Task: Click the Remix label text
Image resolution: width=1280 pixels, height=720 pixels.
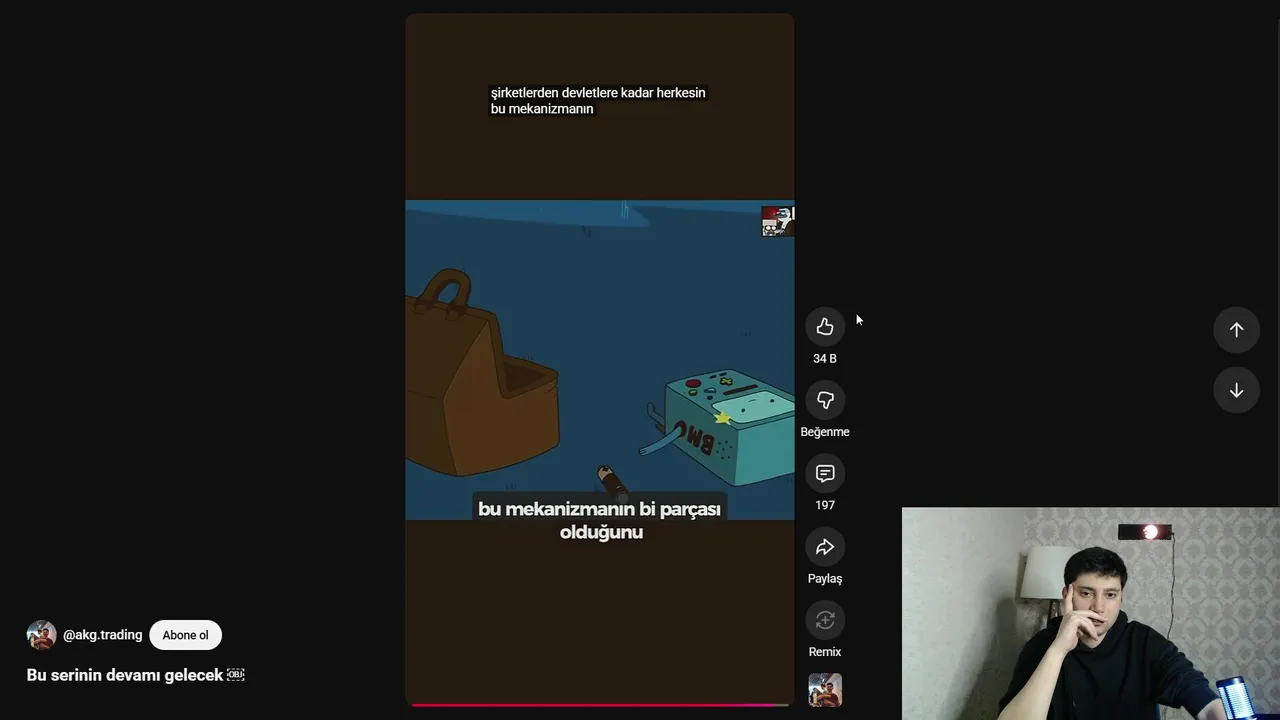Action: (825, 652)
